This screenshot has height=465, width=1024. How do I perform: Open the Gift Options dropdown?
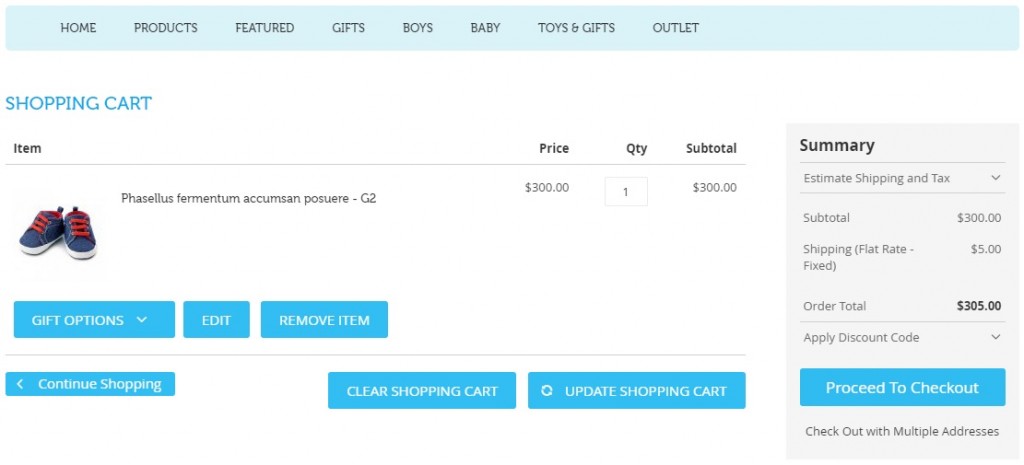click(x=94, y=320)
